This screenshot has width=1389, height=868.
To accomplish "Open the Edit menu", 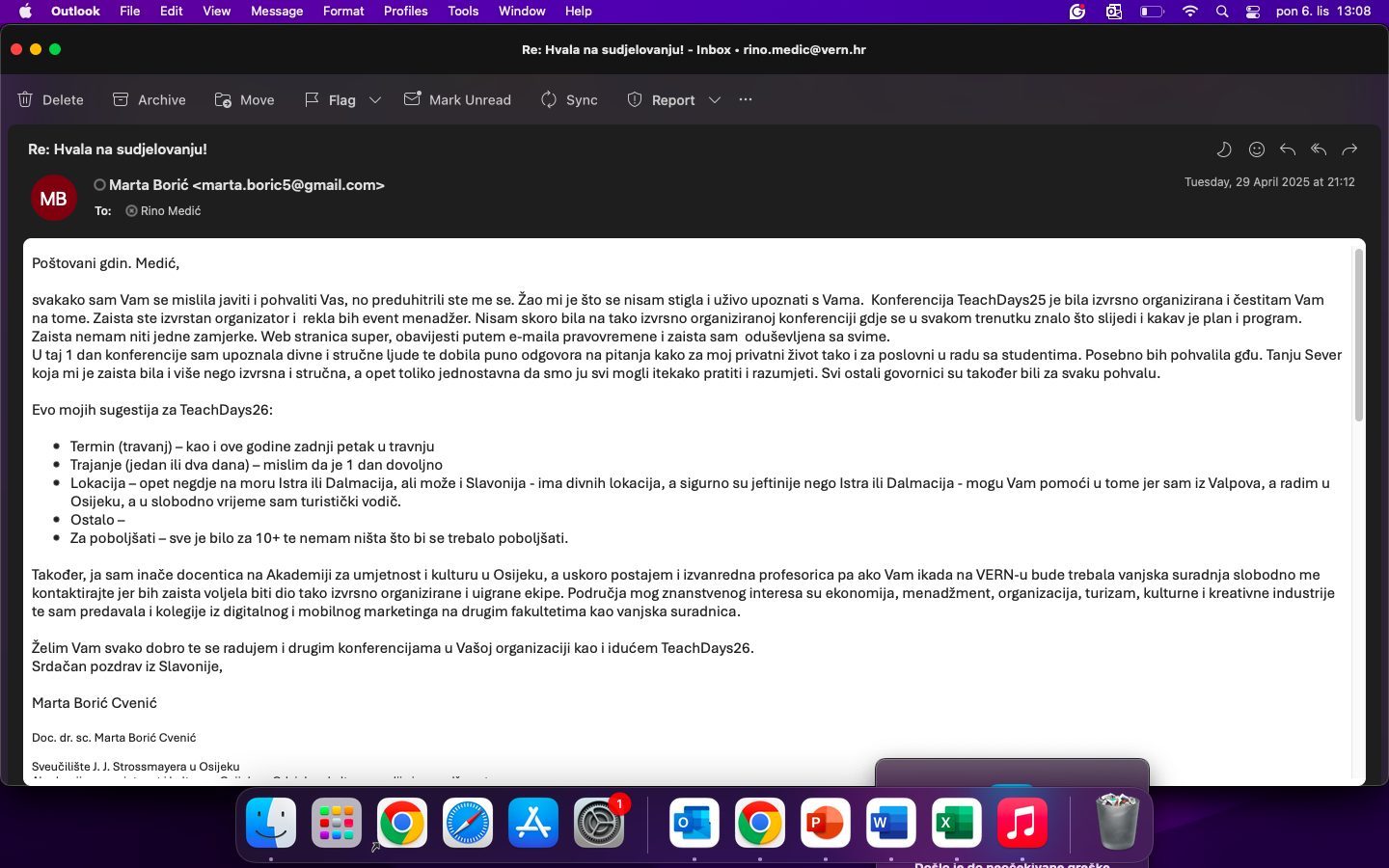I will pos(172,12).
